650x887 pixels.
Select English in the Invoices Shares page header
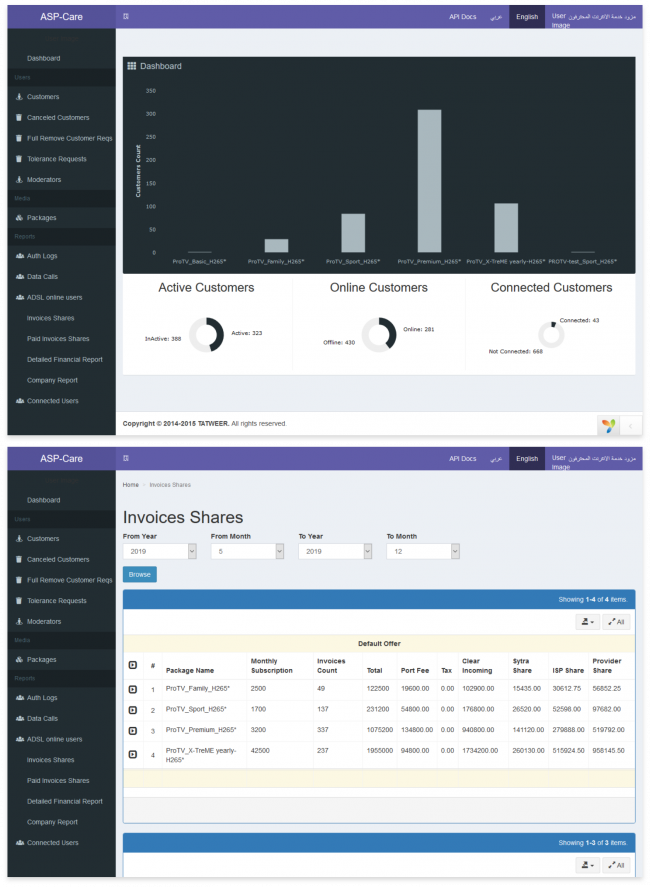click(526, 459)
